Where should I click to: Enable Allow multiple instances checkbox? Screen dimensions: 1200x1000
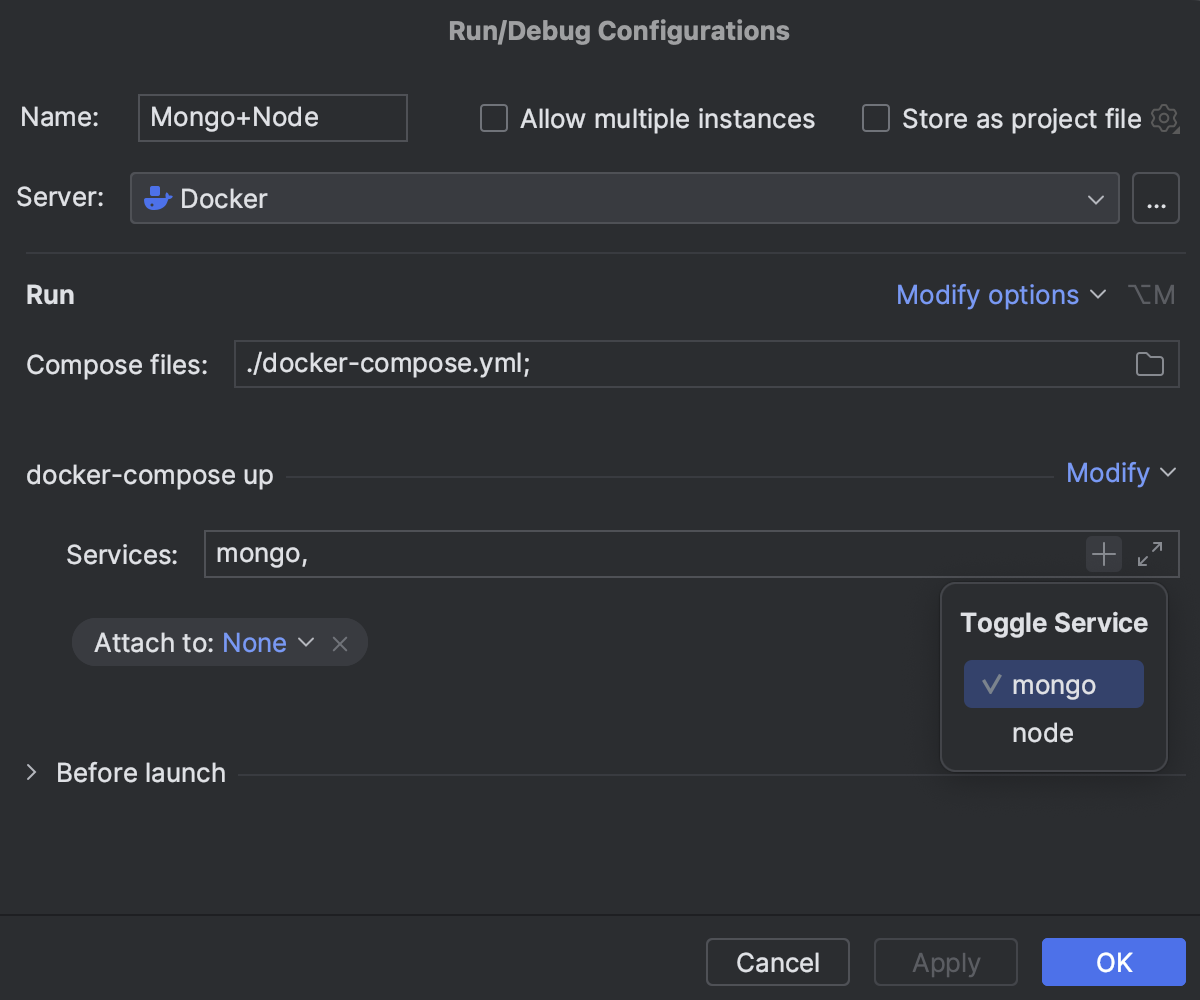(x=494, y=119)
